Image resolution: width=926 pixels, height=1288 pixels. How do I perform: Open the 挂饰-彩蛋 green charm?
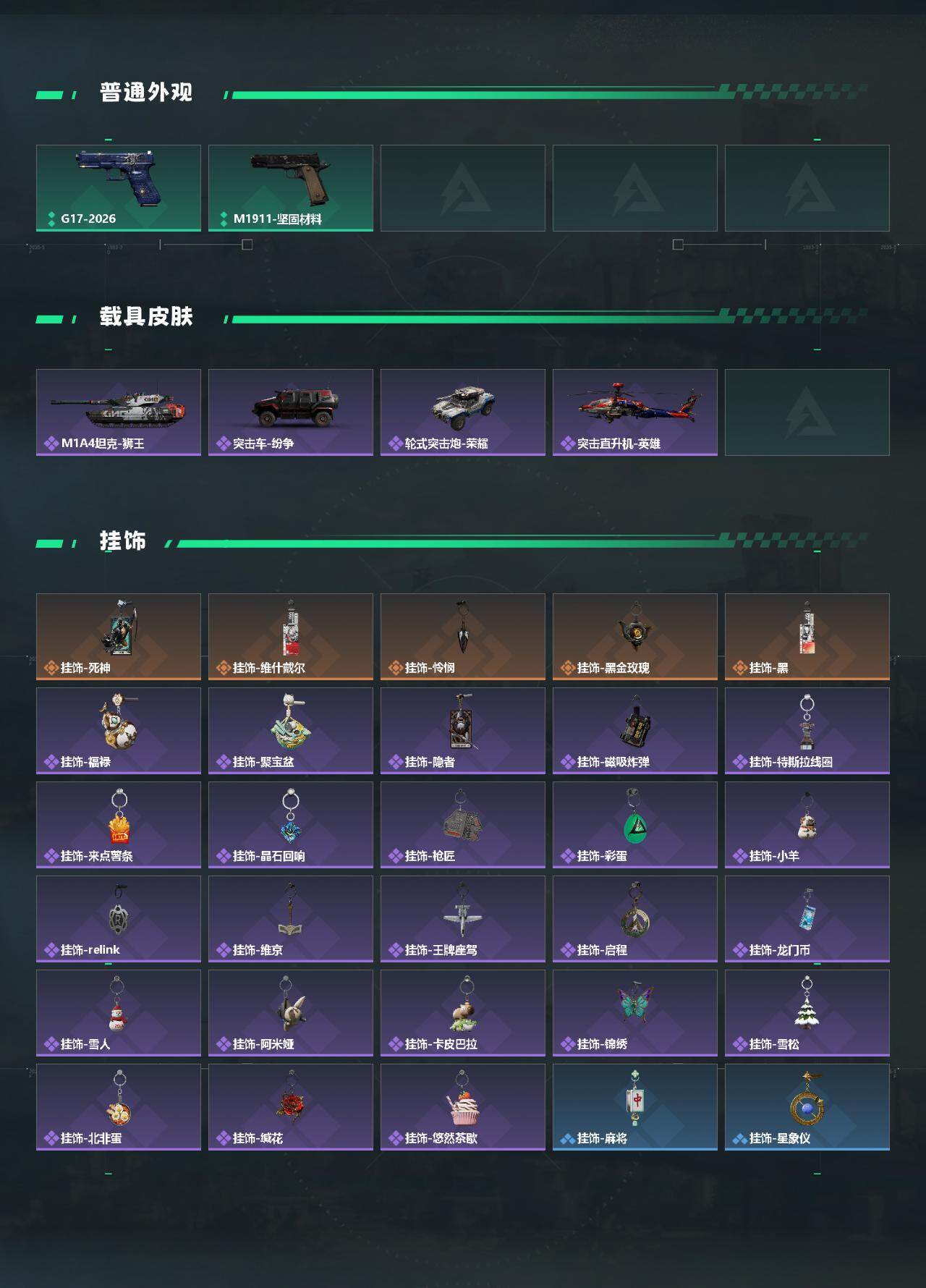[635, 825]
